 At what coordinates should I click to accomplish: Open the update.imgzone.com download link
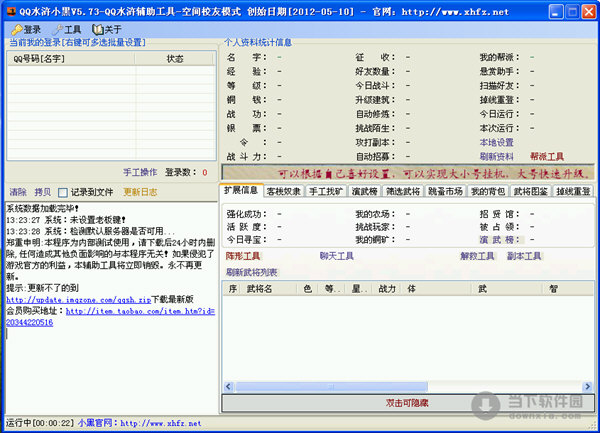click(x=78, y=300)
